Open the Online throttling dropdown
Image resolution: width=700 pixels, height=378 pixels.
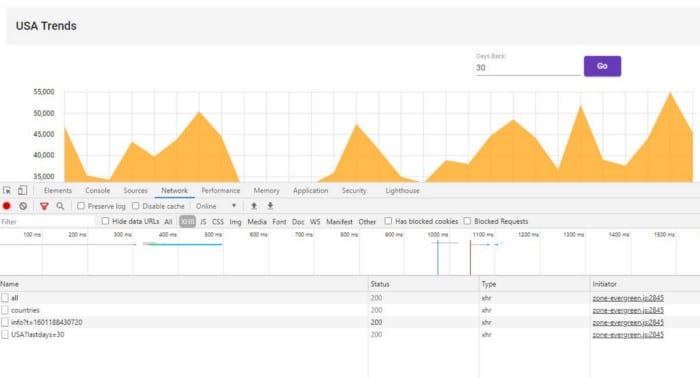point(216,206)
